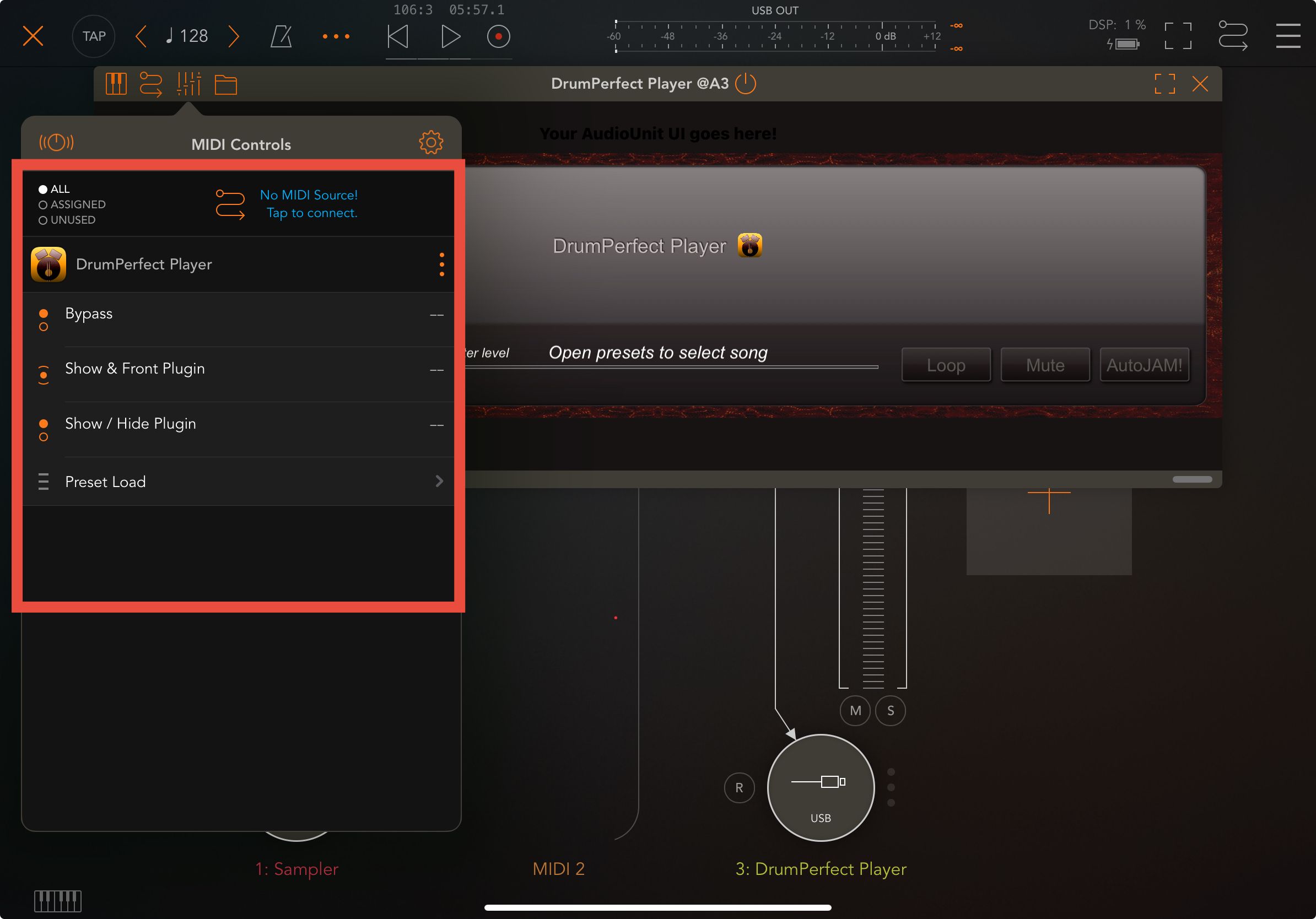Click the channel 3 volume fader
Screen dimensions: 1316x919
pyautogui.click(x=872, y=587)
